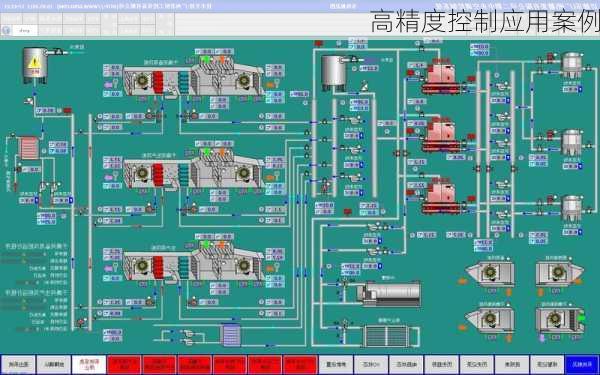Click the last red alarm button in bottom bar

300,365
